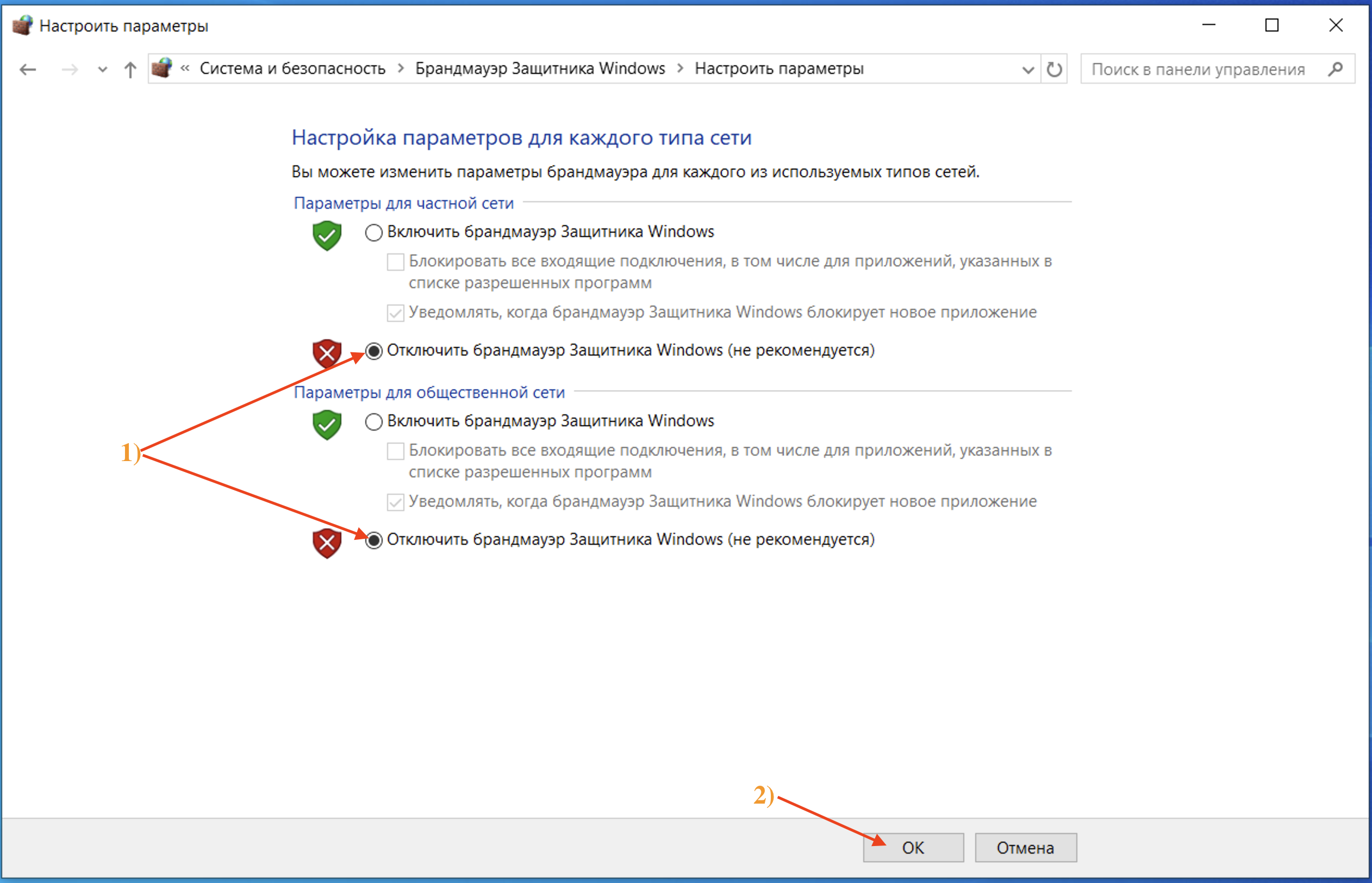1372x883 pixels.
Task: Toggle notify checkbox for the public network
Action: click(x=395, y=502)
